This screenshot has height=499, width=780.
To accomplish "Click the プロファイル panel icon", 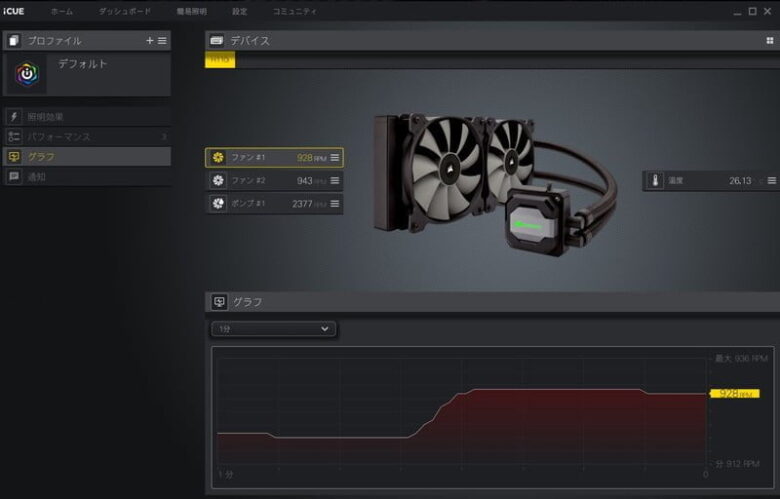I will click(x=14, y=40).
